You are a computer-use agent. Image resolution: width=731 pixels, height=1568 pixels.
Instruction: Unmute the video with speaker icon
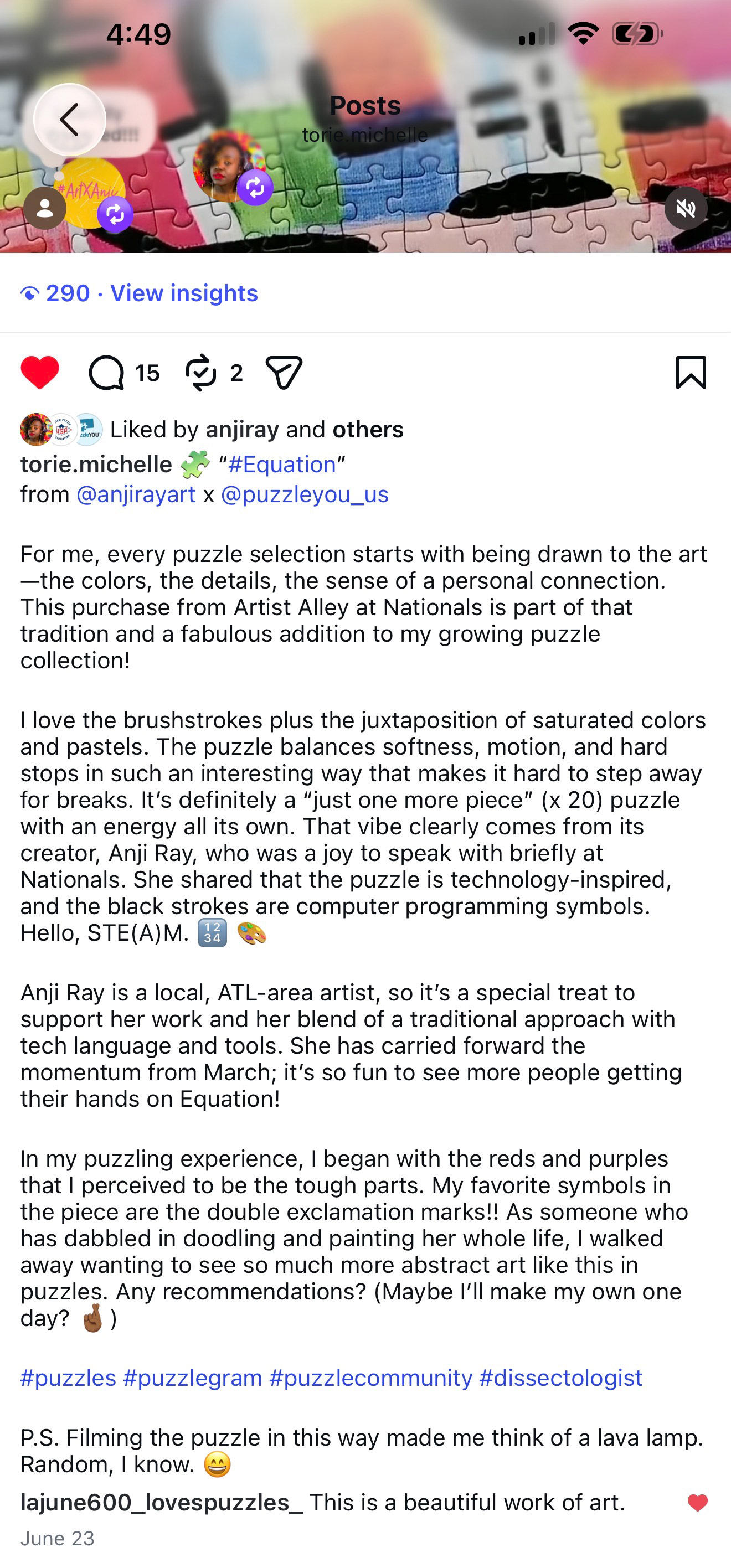coord(686,208)
